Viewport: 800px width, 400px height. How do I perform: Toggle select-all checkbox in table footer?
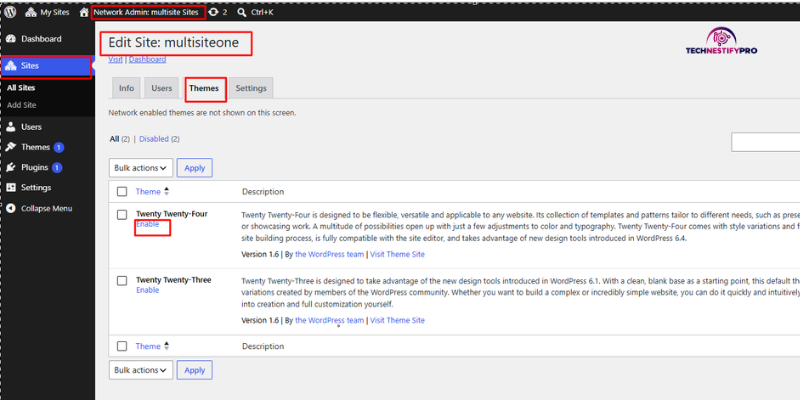coord(122,346)
